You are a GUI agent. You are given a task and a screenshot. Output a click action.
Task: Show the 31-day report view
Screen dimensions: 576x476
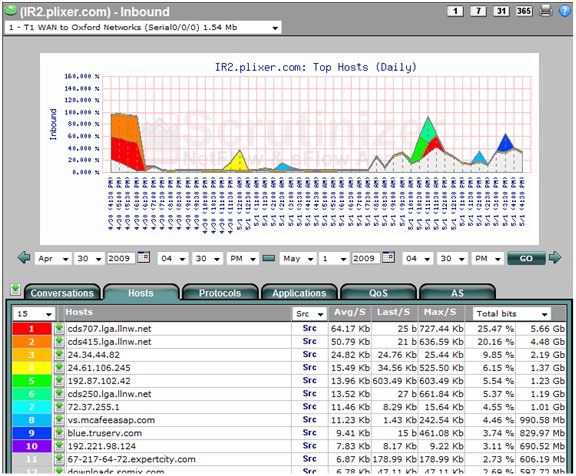(x=501, y=11)
